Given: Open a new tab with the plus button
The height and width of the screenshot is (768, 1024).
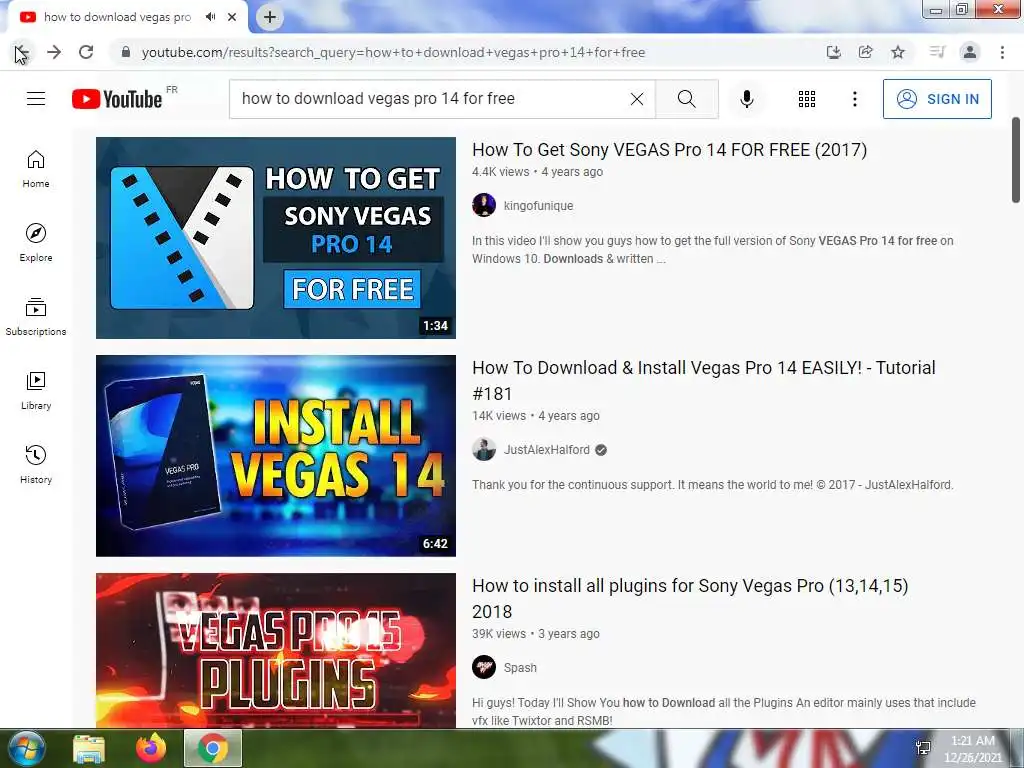Looking at the screenshot, I should click(x=270, y=17).
